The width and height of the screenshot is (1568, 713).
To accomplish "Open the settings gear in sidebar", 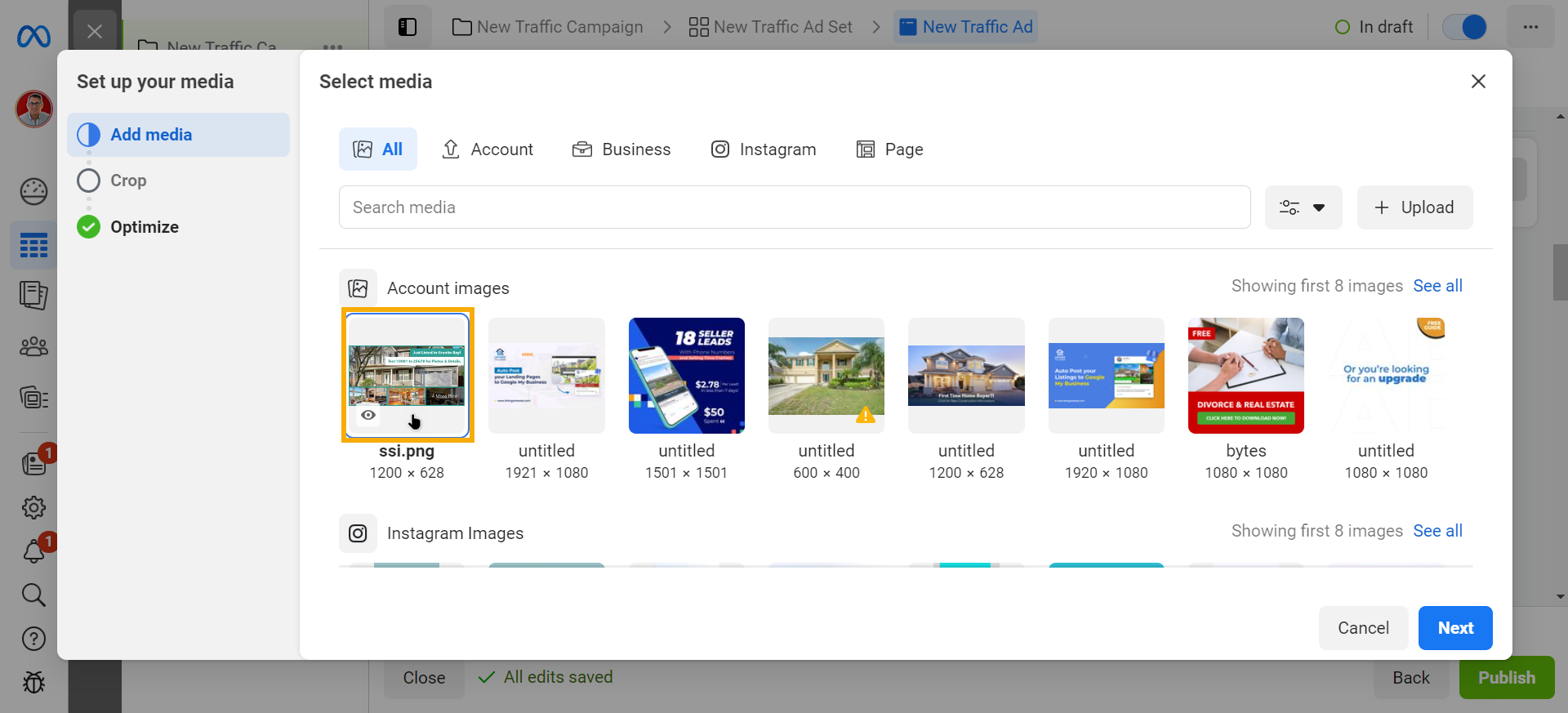I will 33,508.
